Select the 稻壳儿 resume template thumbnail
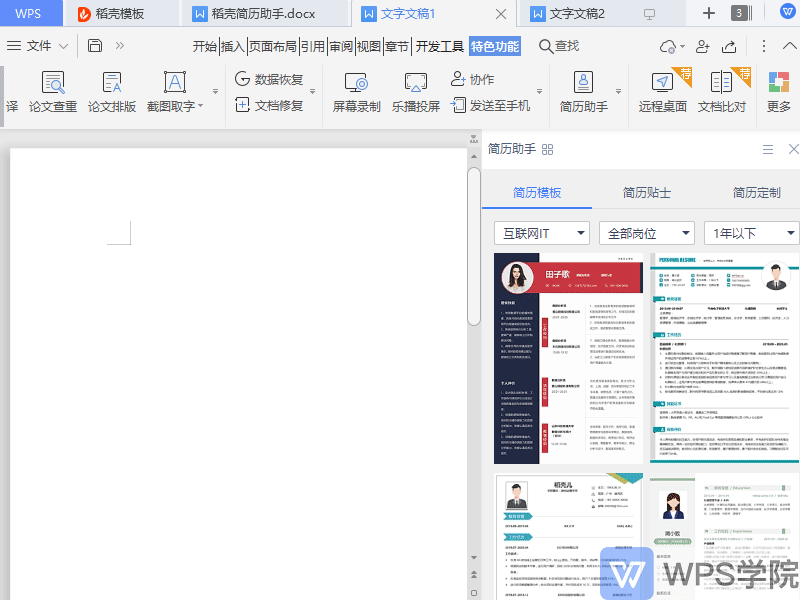Screen dimensions: 800x600 (568, 536)
